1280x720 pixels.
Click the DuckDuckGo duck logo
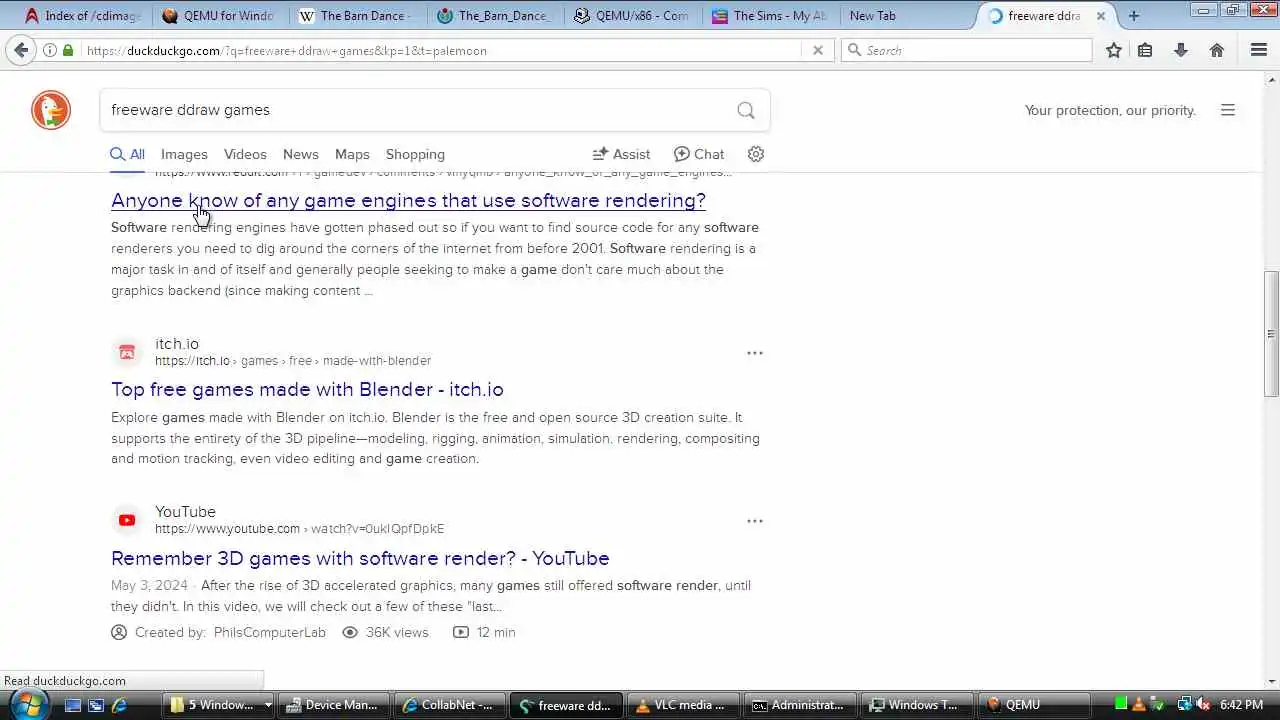51,110
